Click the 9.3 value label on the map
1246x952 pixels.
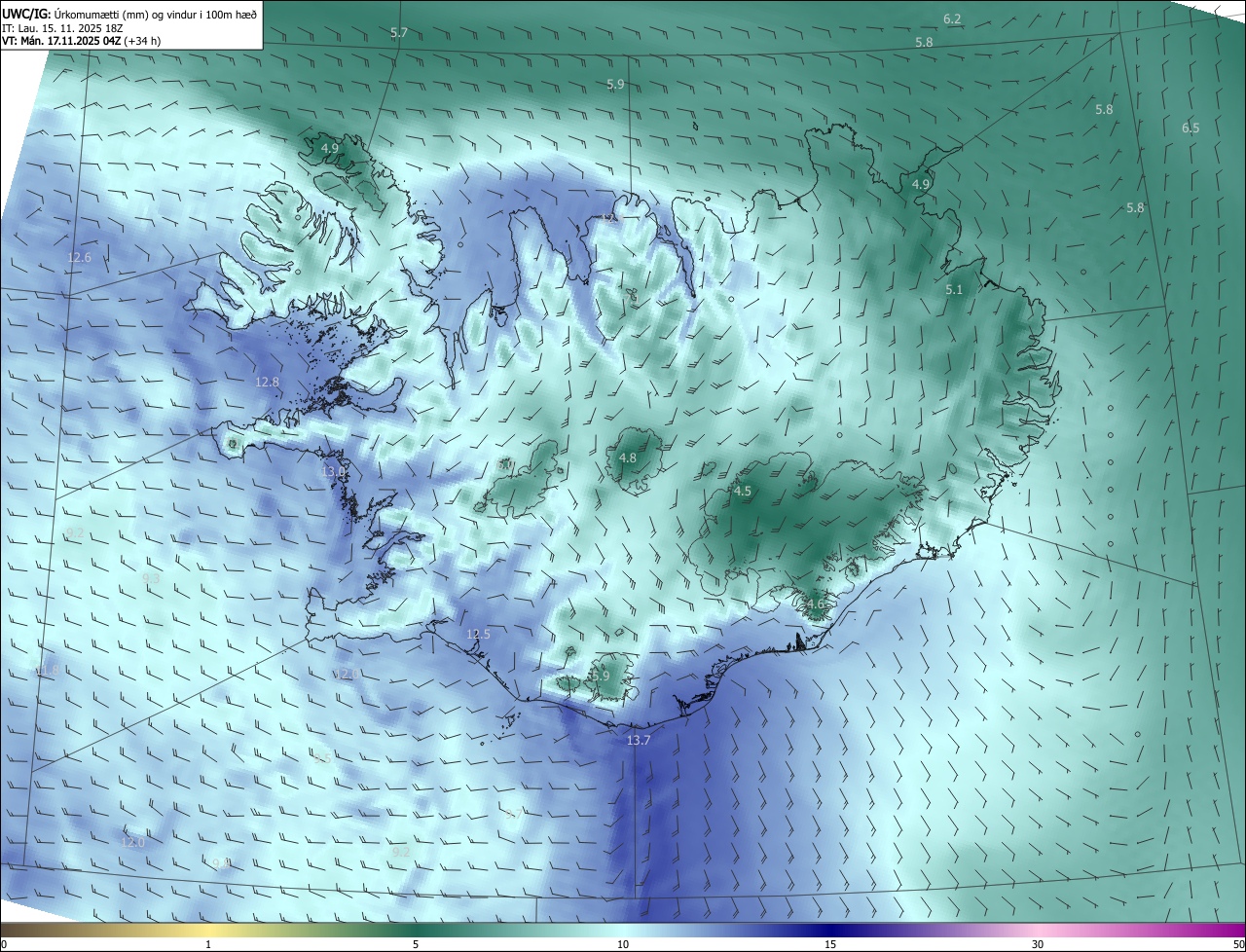coord(151,578)
